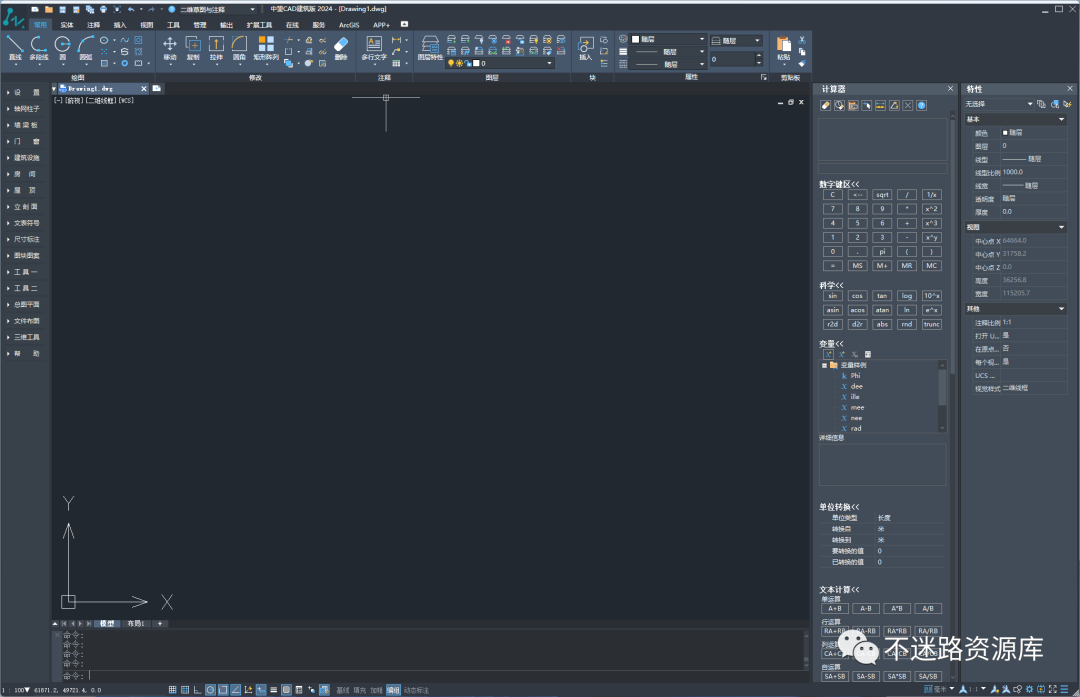This screenshot has height=697, width=1080.
Task: Open the ArcGIS ribbon tab
Action: click(349, 25)
